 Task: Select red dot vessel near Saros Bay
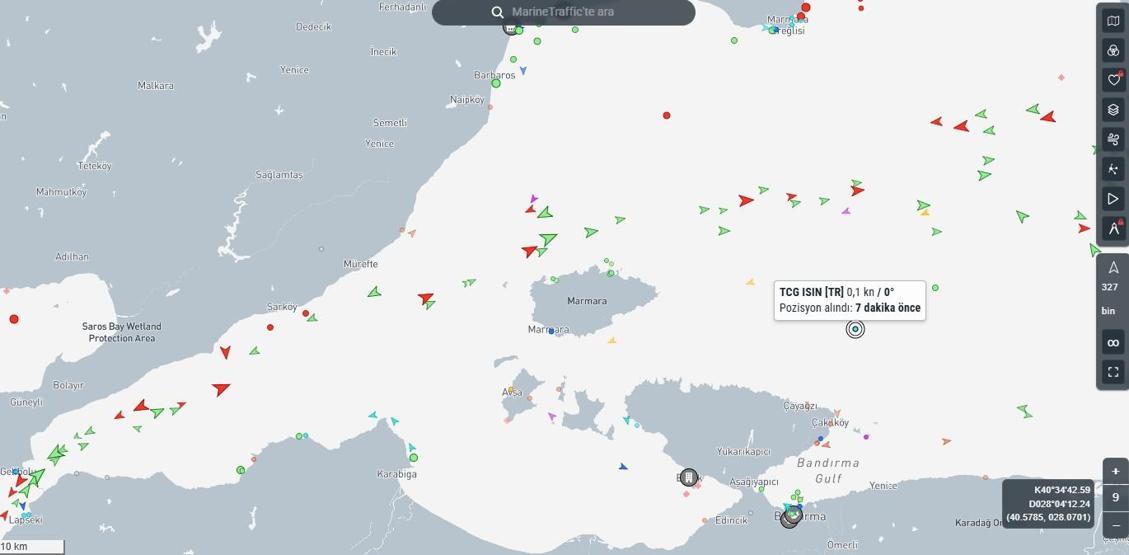click(x=14, y=319)
